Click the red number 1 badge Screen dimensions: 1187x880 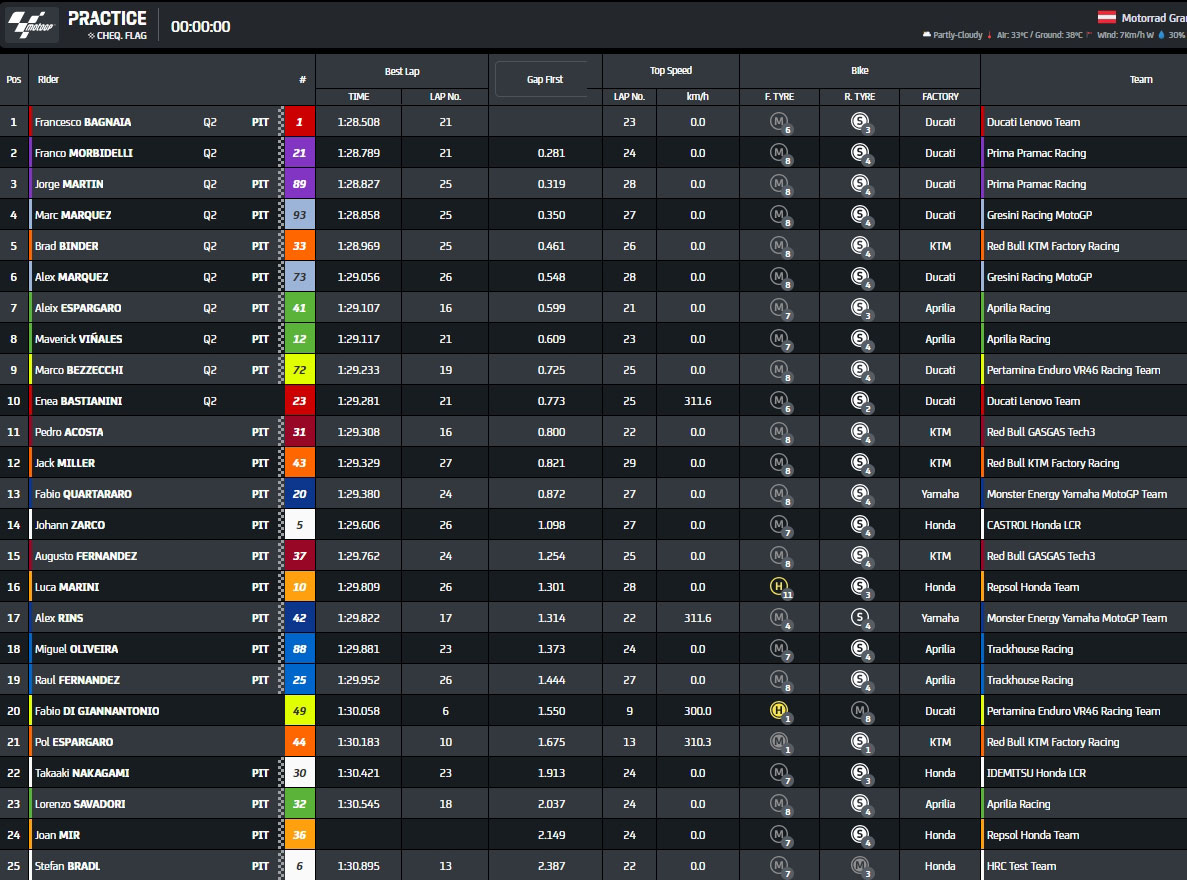pyautogui.click(x=300, y=122)
